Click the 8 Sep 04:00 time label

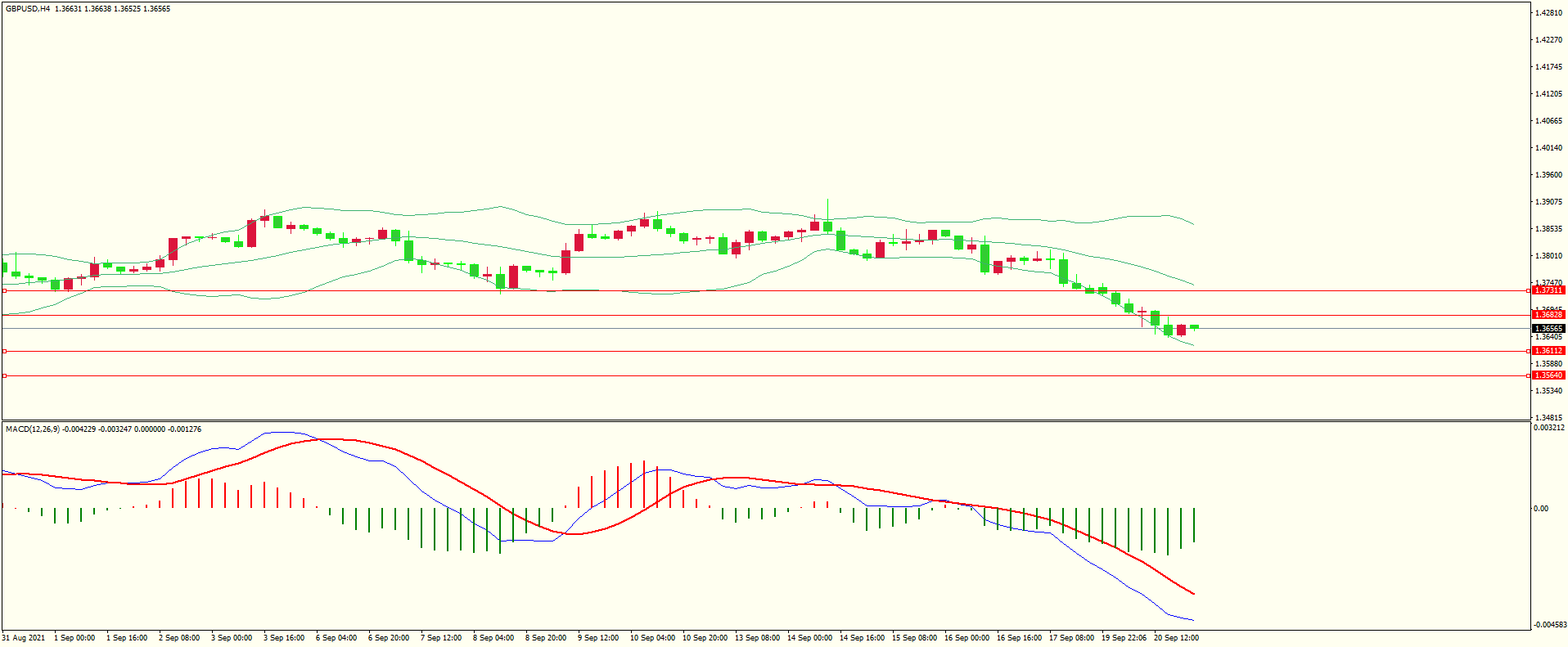pos(493,638)
